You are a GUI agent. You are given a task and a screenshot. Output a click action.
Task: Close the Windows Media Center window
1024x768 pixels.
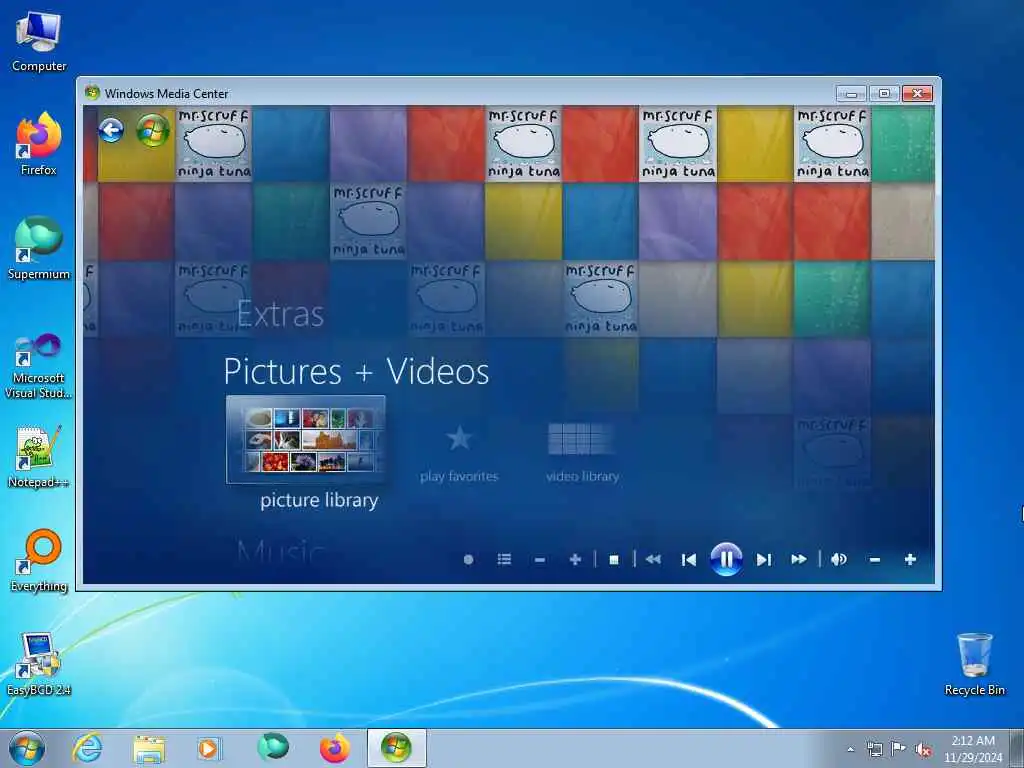[918, 93]
